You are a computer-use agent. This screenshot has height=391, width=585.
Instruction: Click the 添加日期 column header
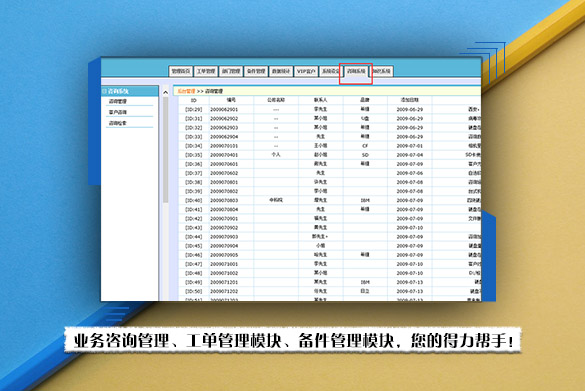[x=410, y=100]
